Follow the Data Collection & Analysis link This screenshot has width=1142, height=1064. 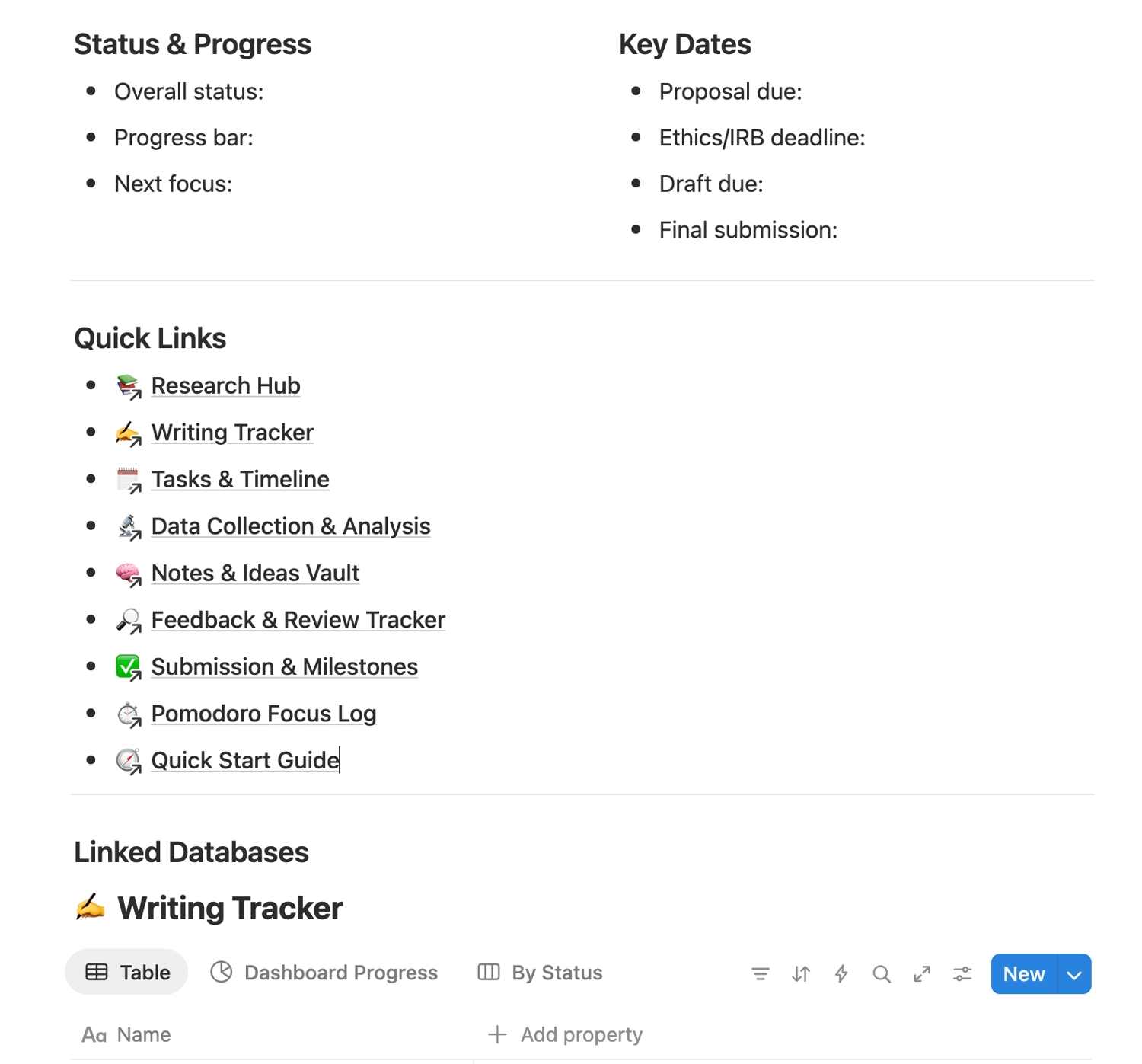[x=291, y=526]
